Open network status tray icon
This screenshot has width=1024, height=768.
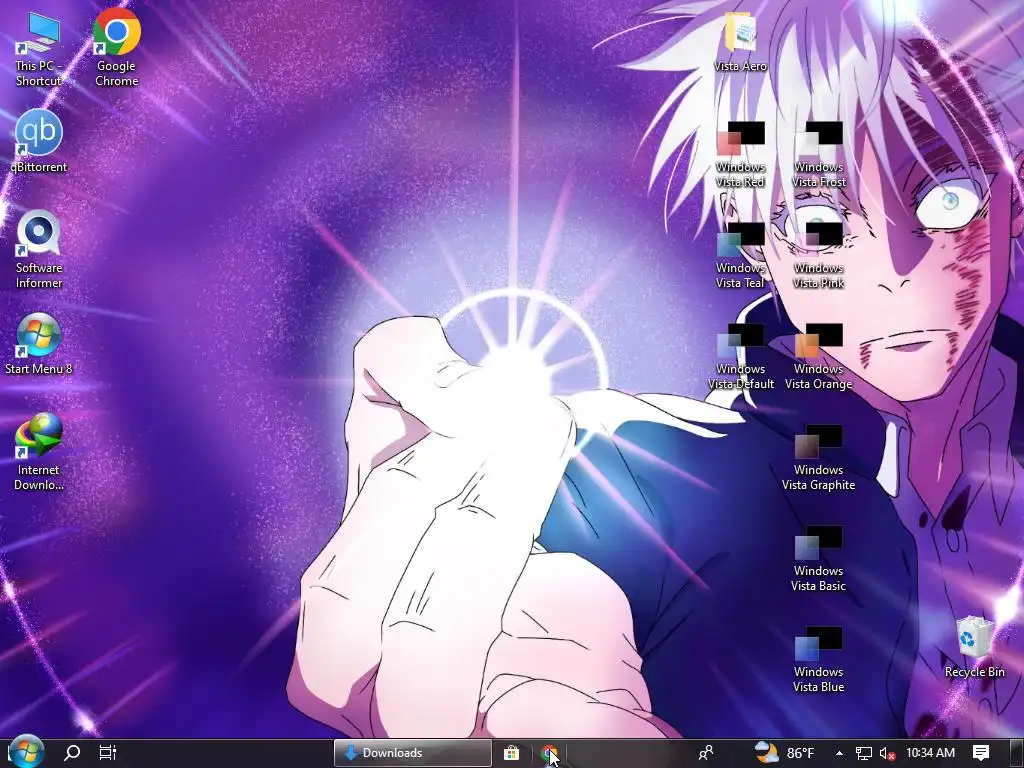[x=863, y=753]
